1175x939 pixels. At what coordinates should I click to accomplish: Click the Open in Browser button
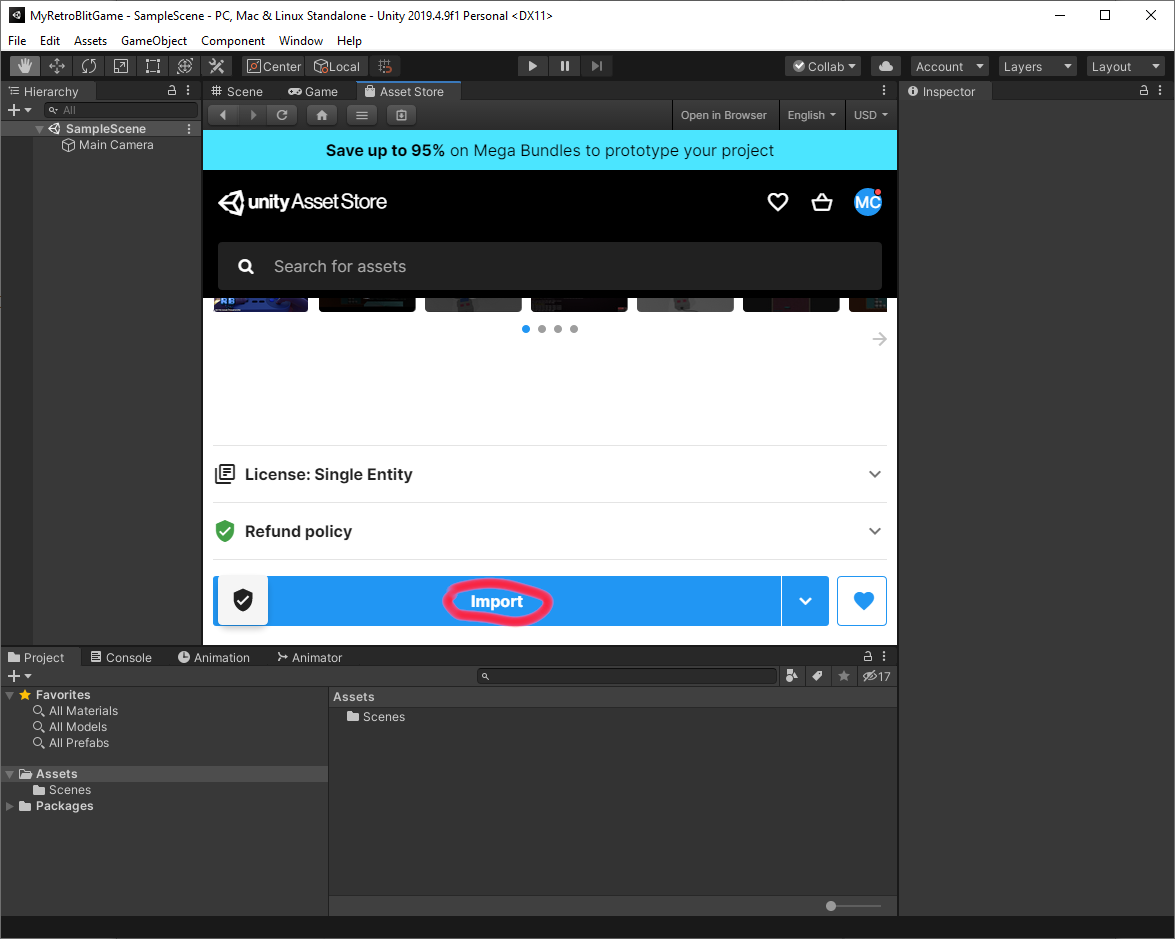[x=723, y=115]
